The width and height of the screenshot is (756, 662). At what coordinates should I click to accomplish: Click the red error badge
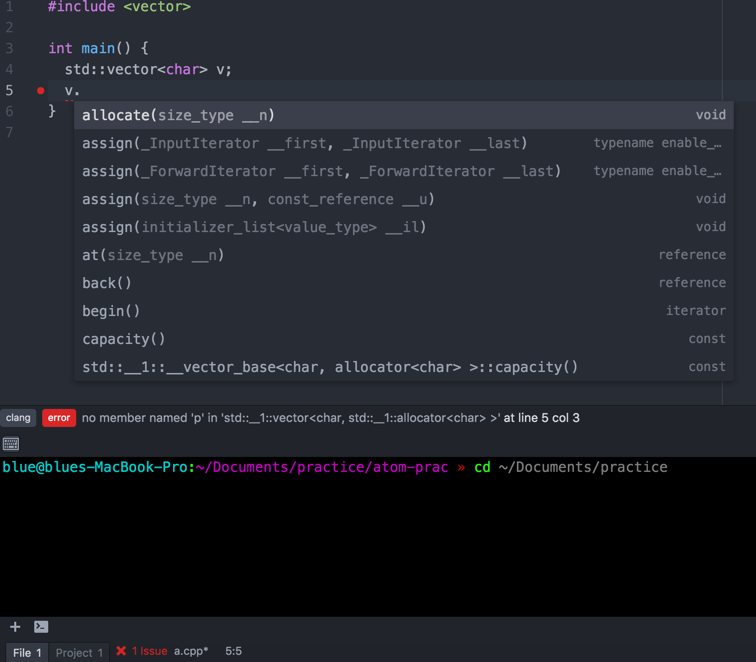(x=58, y=418)
